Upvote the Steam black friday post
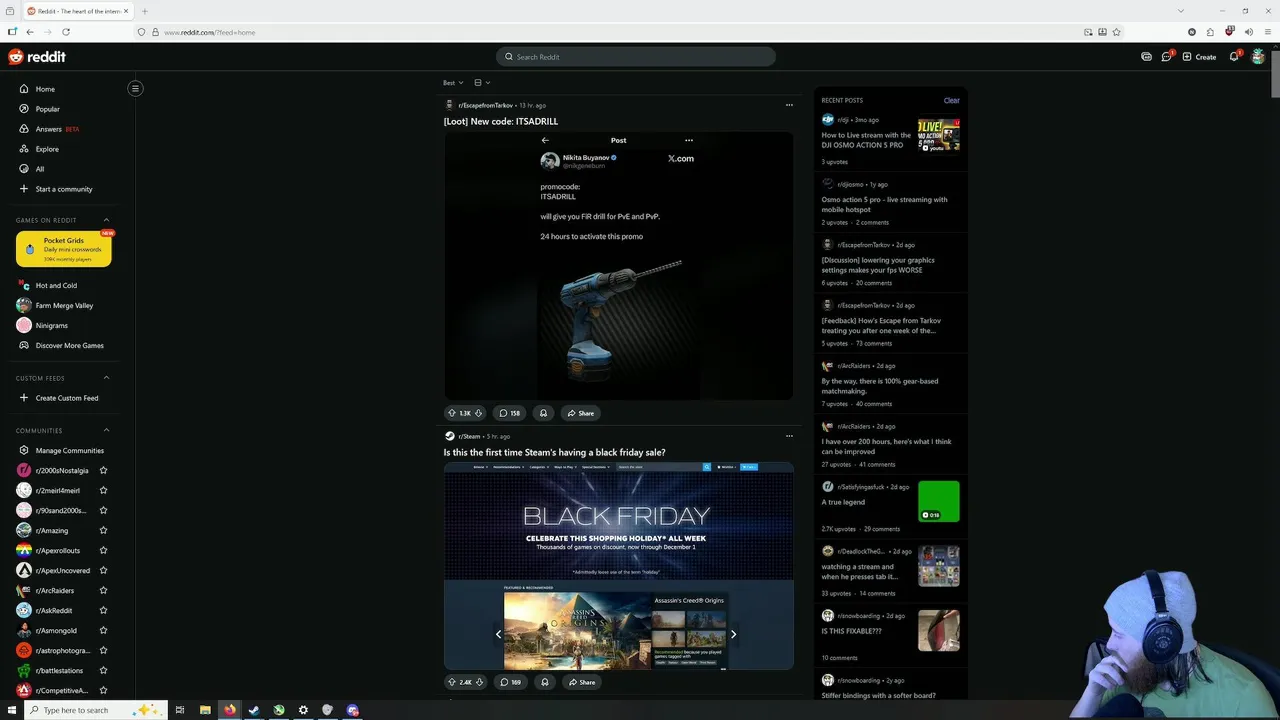This screenshot has width=1280, height=720. coord(452,682)
